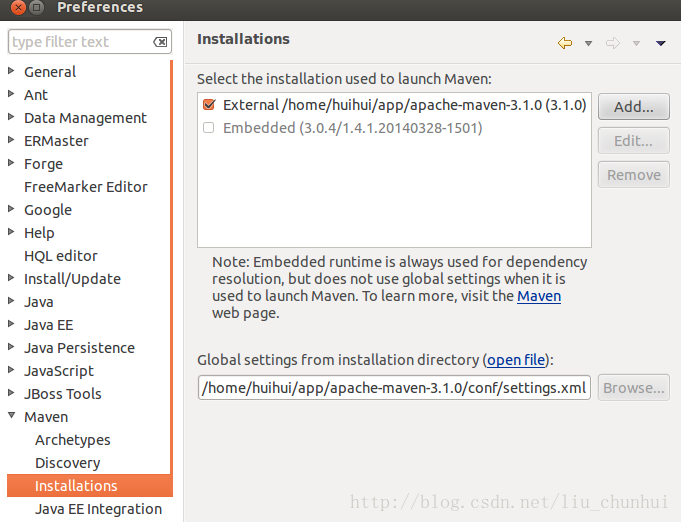This screenshot has width=681, height=522.
Task: Select the JBoss Tools label
Action: click(x=63, y=394)
